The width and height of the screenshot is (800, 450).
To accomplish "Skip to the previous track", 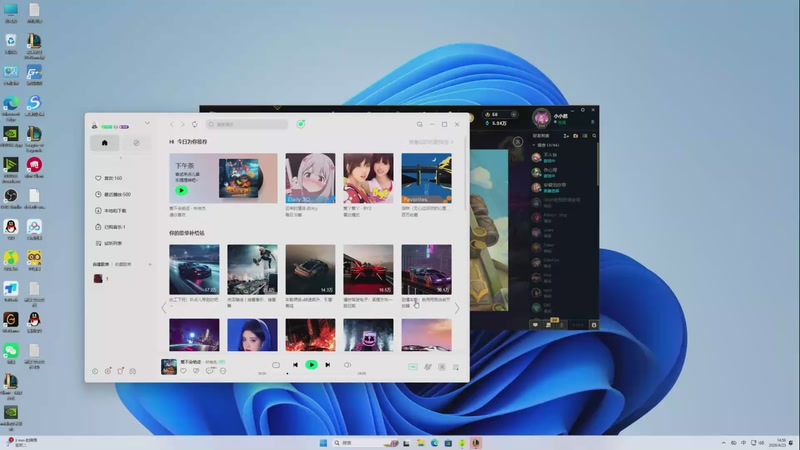I will (295, 365).
